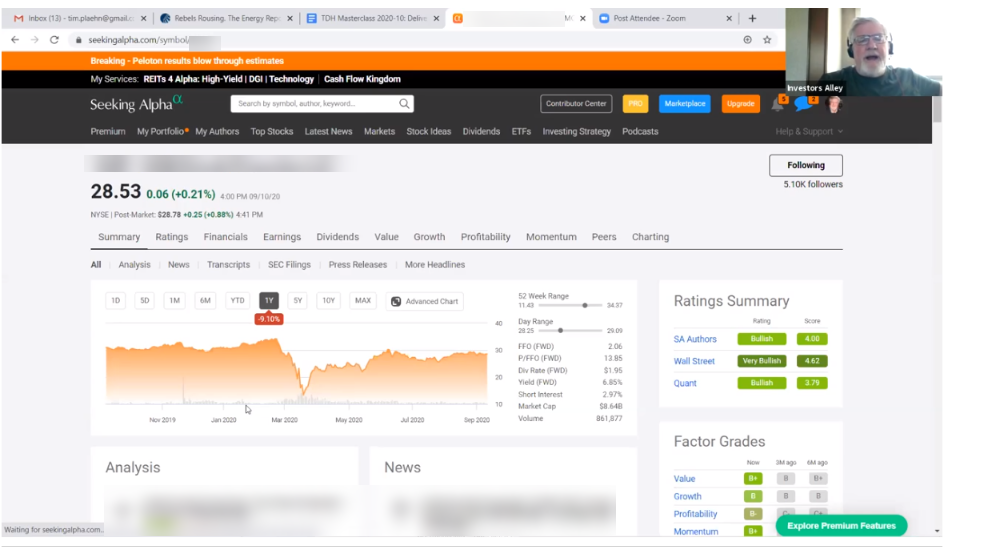Open notifications bell icon
Screen dimensions: 997x557
[778, 104]
